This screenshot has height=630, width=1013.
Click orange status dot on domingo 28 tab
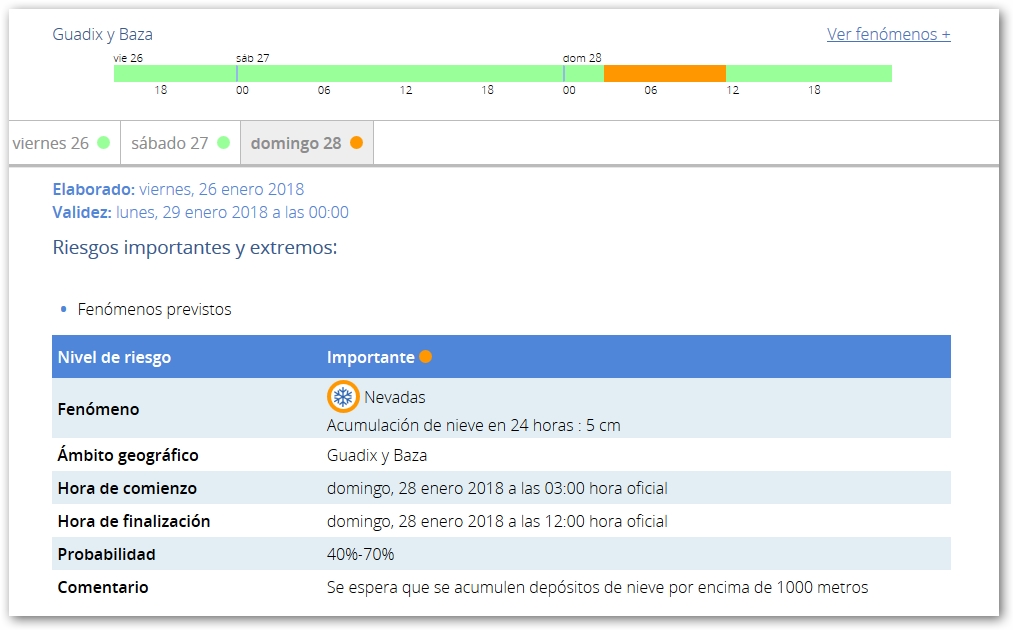(356, 143)
